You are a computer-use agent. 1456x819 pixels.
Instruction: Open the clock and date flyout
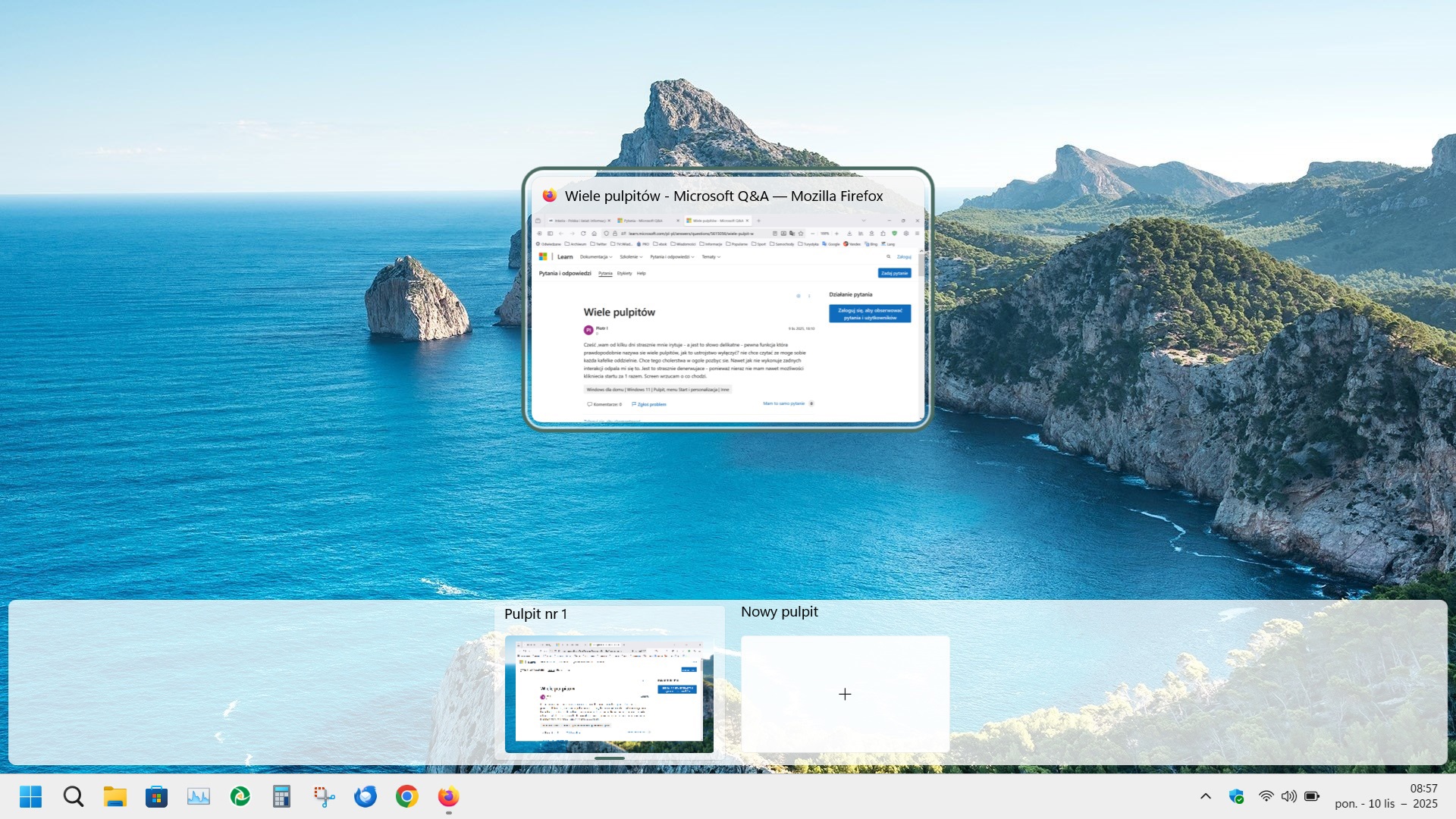(1386, 796)
